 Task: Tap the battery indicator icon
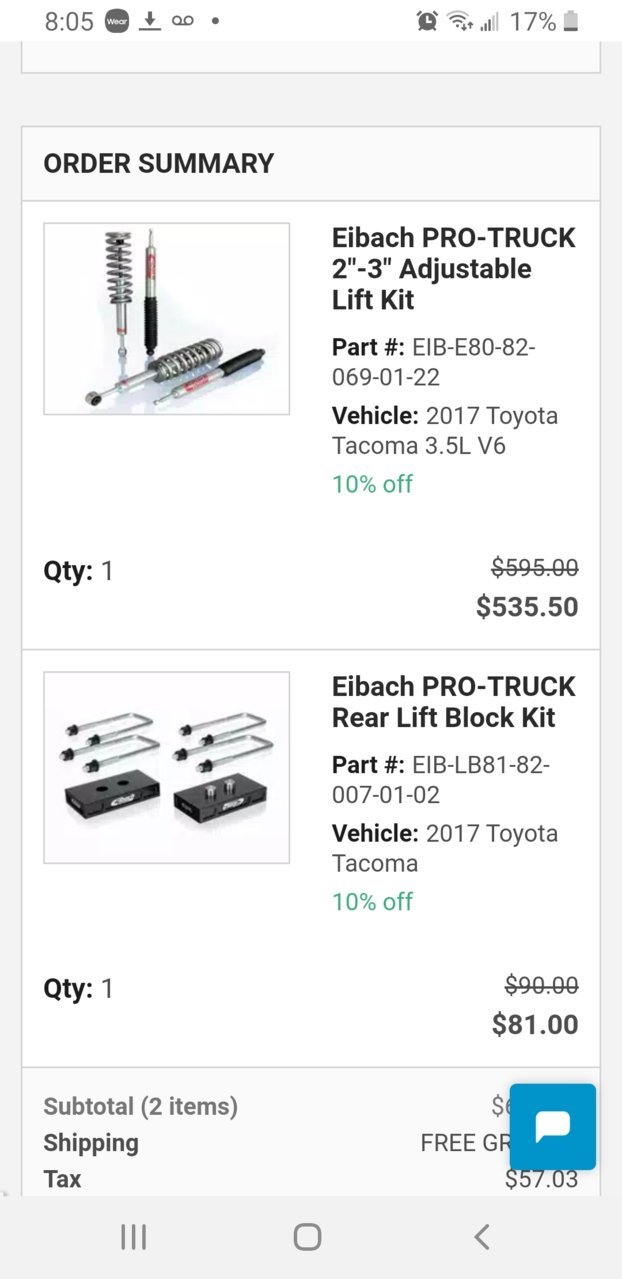571,21
